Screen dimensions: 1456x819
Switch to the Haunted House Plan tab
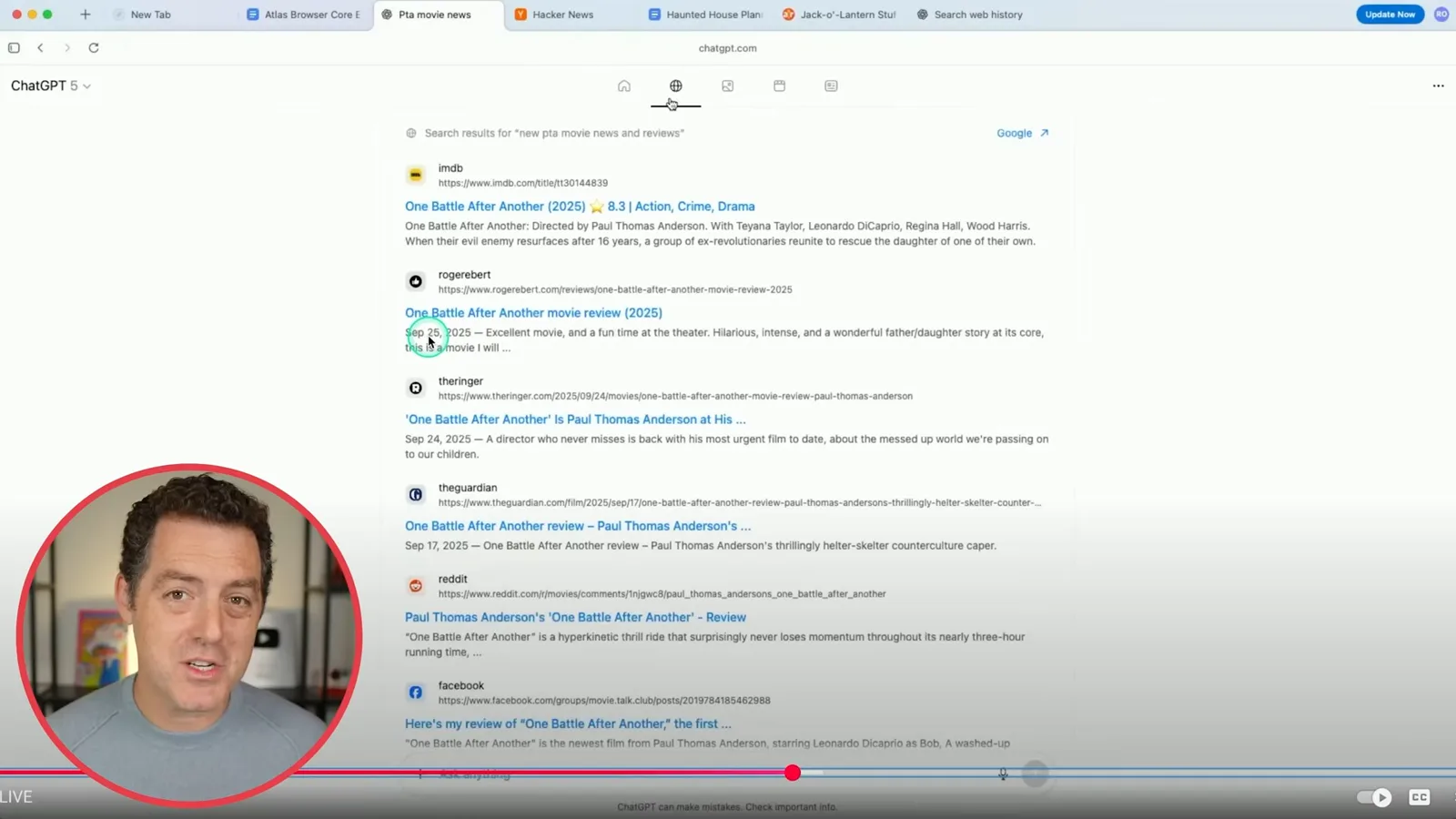[x=705, y=15]
